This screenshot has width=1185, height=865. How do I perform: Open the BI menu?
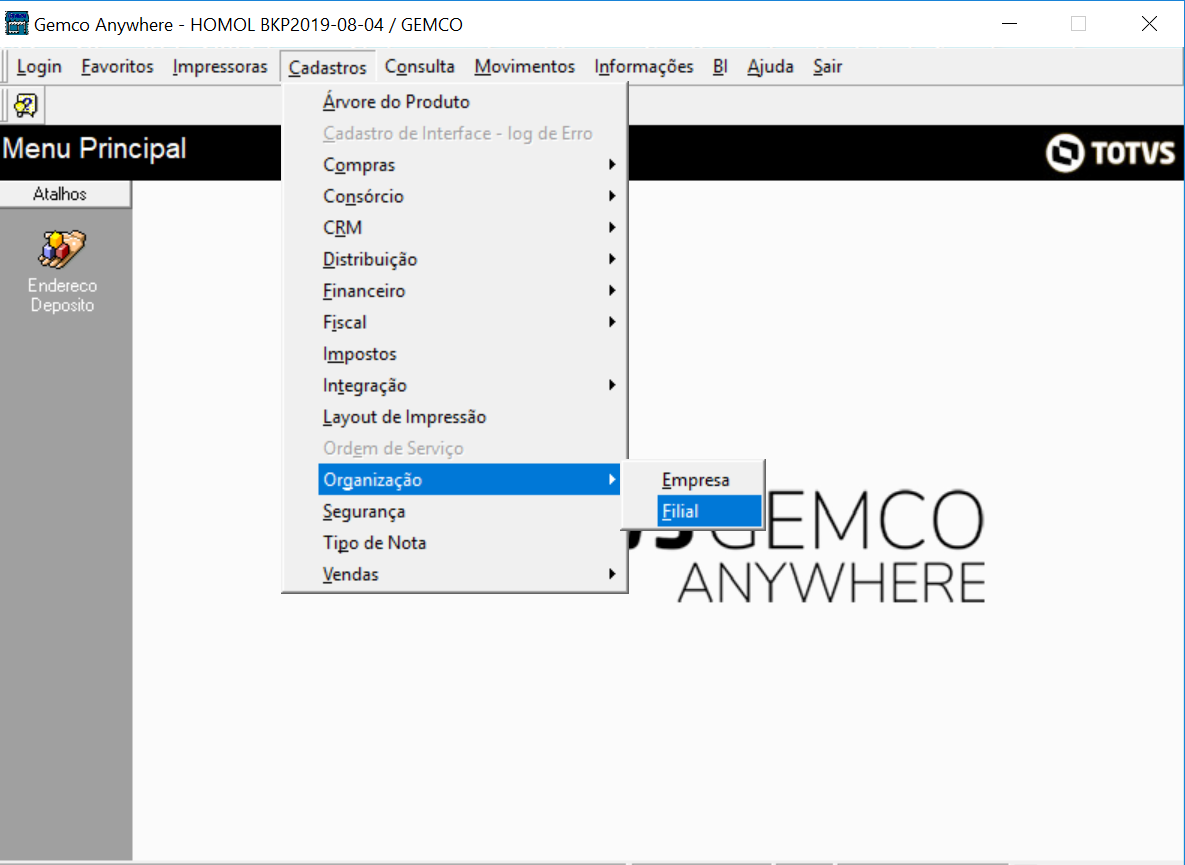[719, 66]
